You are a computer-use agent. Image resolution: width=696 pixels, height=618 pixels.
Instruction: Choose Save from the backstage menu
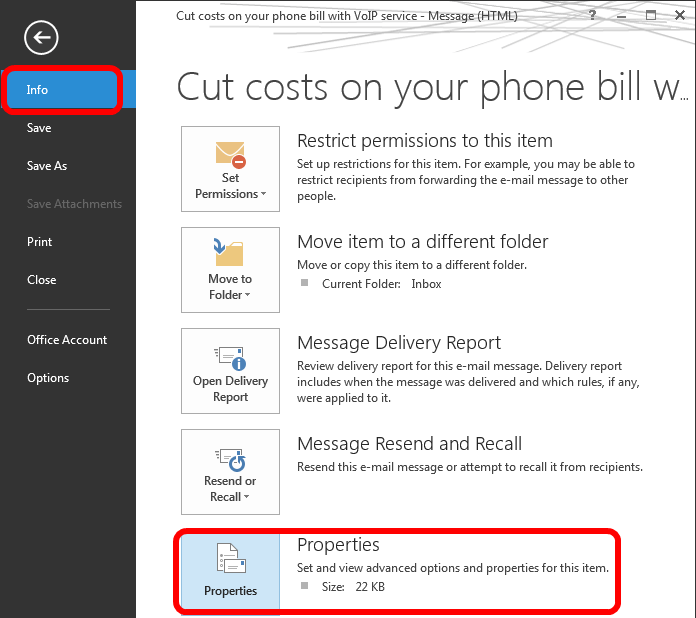pyautogui.click(x=39, y=128)
